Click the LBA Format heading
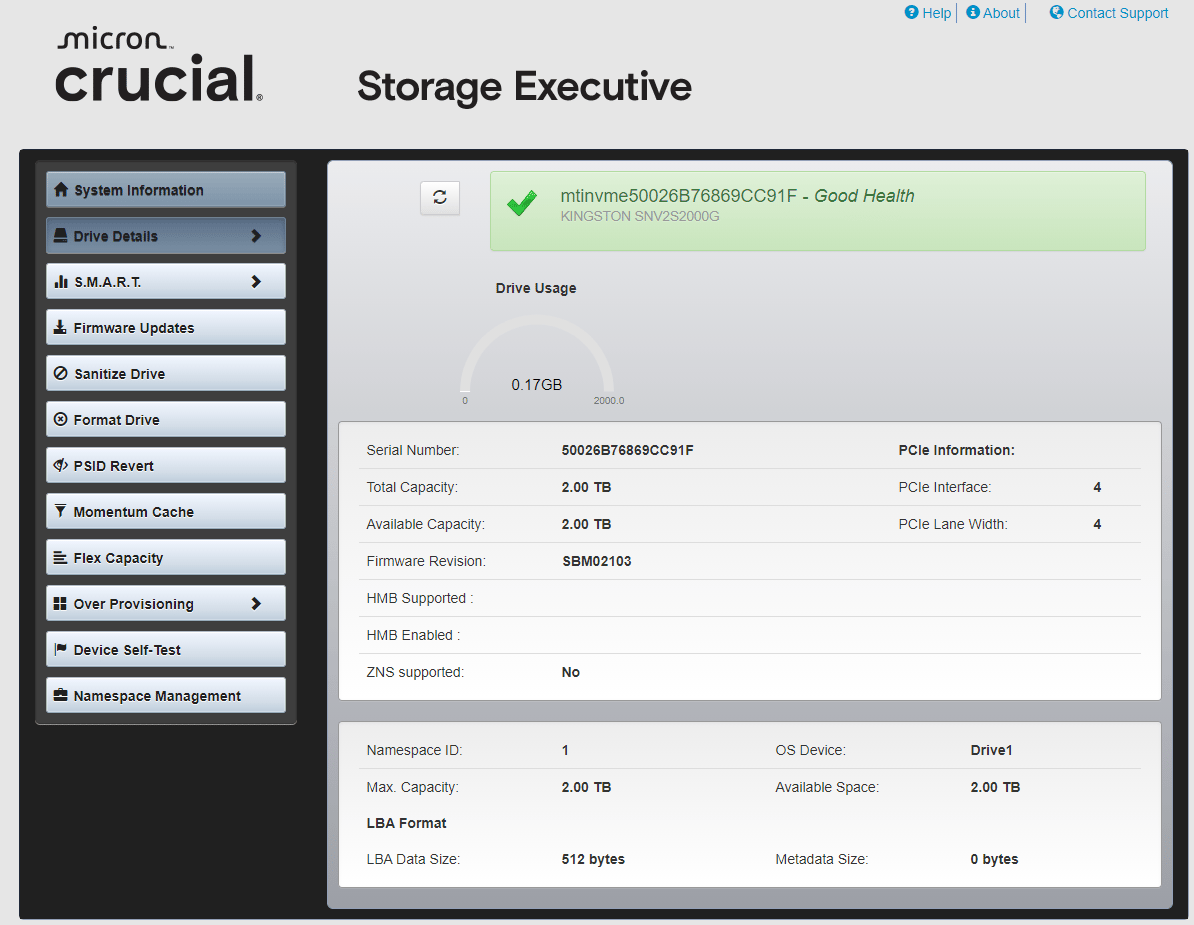The height and width of the screenshot is (925, 1194). point(407,823)
